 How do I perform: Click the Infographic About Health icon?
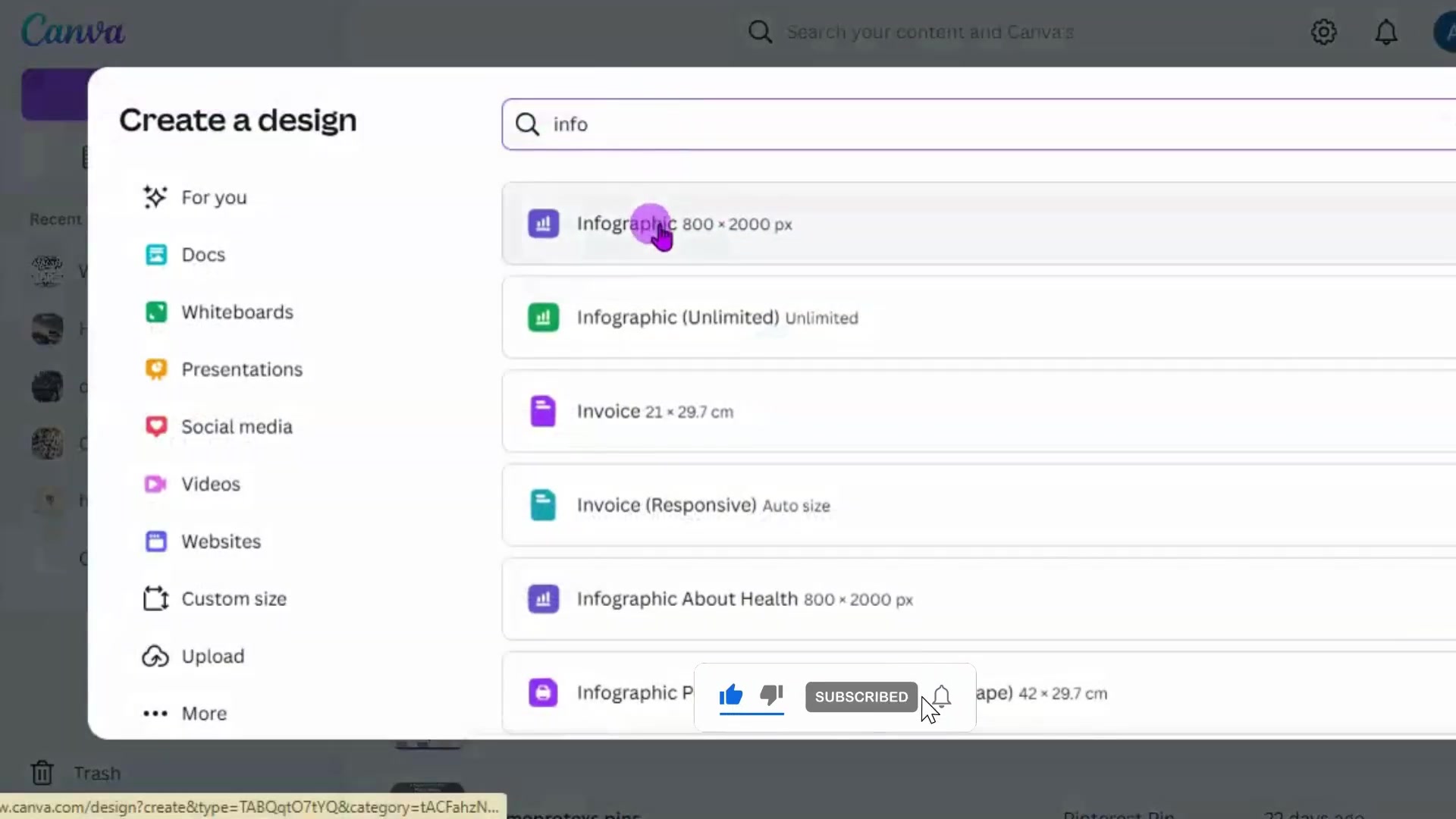pos(543,599)
